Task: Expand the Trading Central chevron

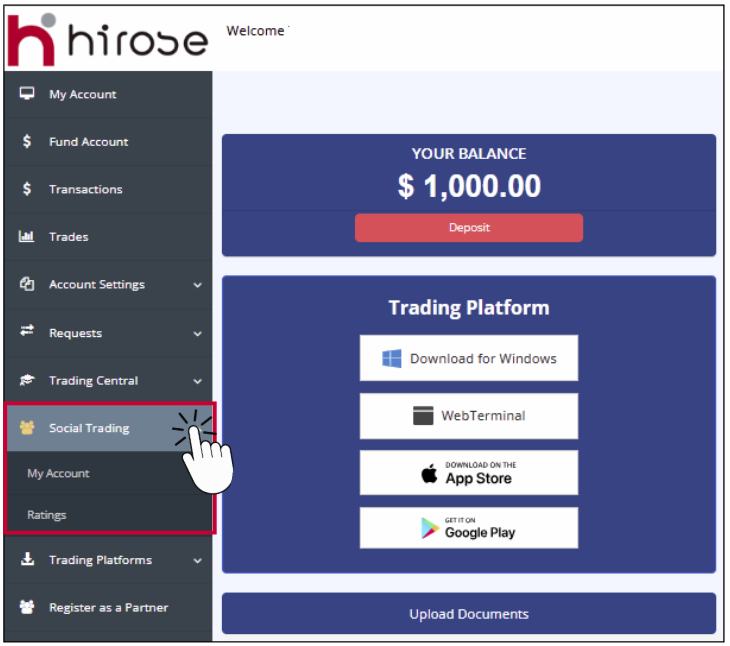Action: click(197, 381)
